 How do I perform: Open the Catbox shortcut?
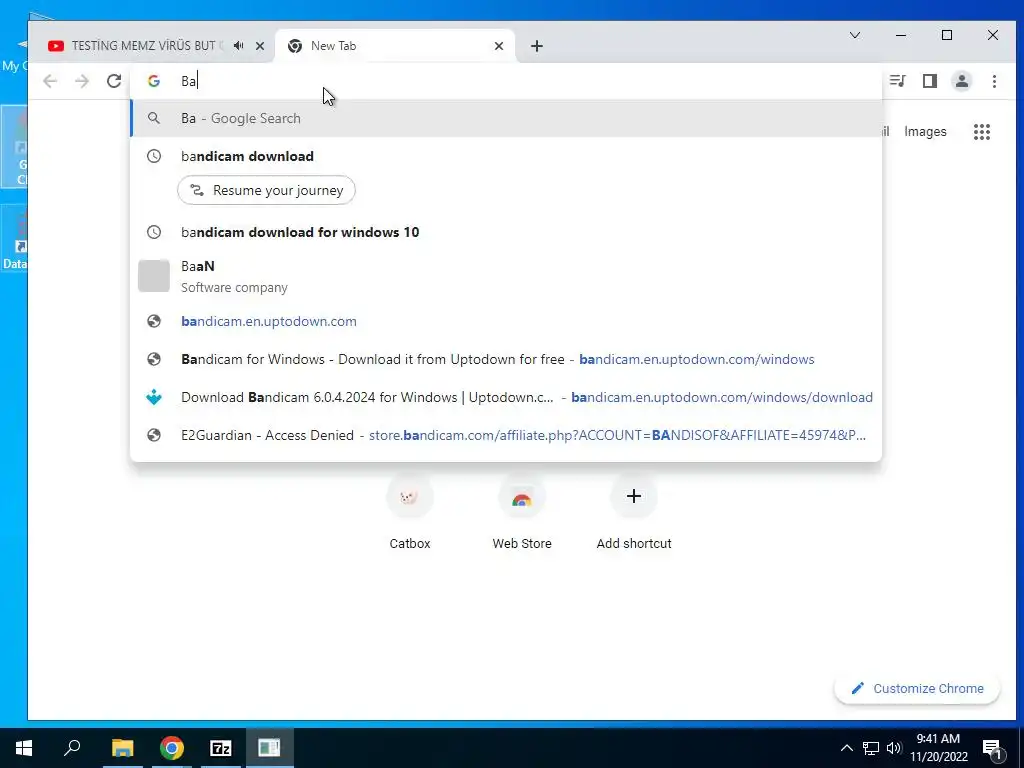[x=409, y=513]
